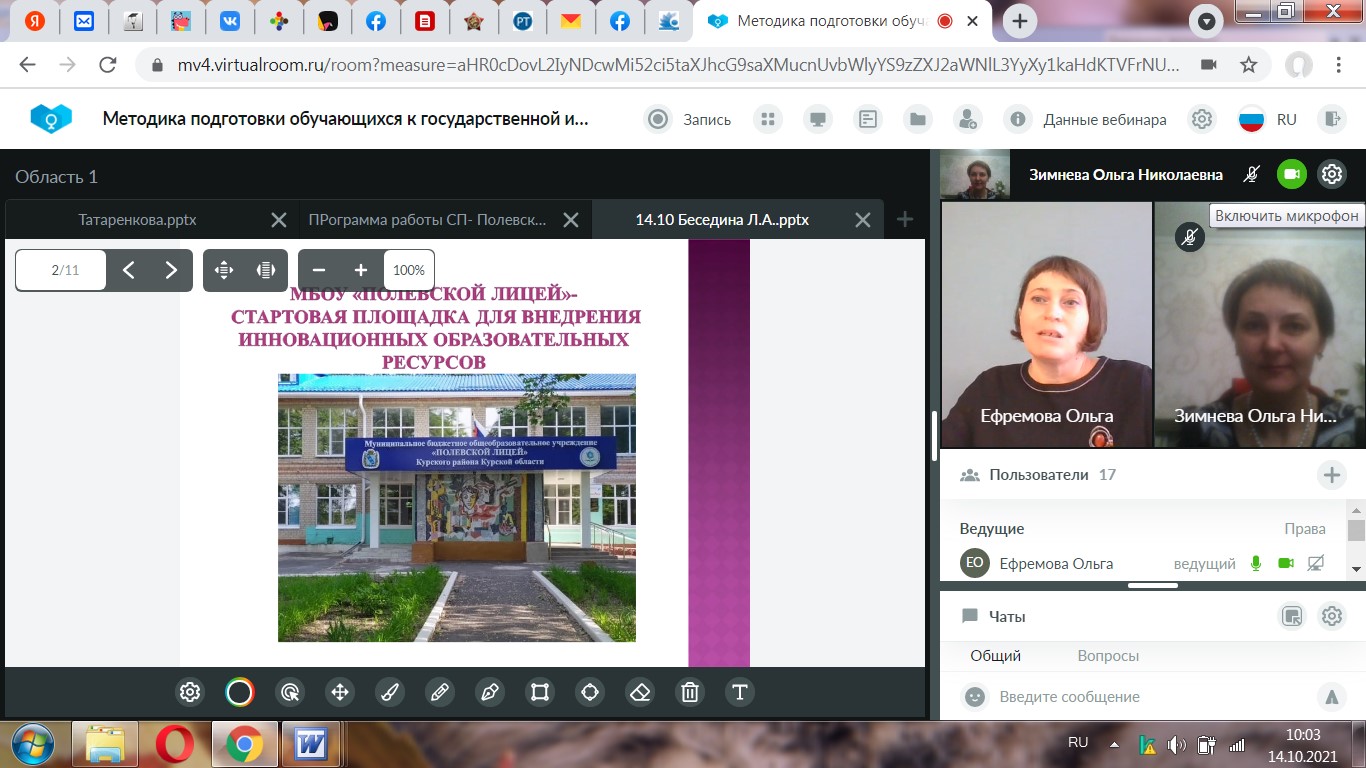Image resolution: width=1366 pixels, height=768 pixels.
Task: Select the pencil tool
Action: [440, 692]
